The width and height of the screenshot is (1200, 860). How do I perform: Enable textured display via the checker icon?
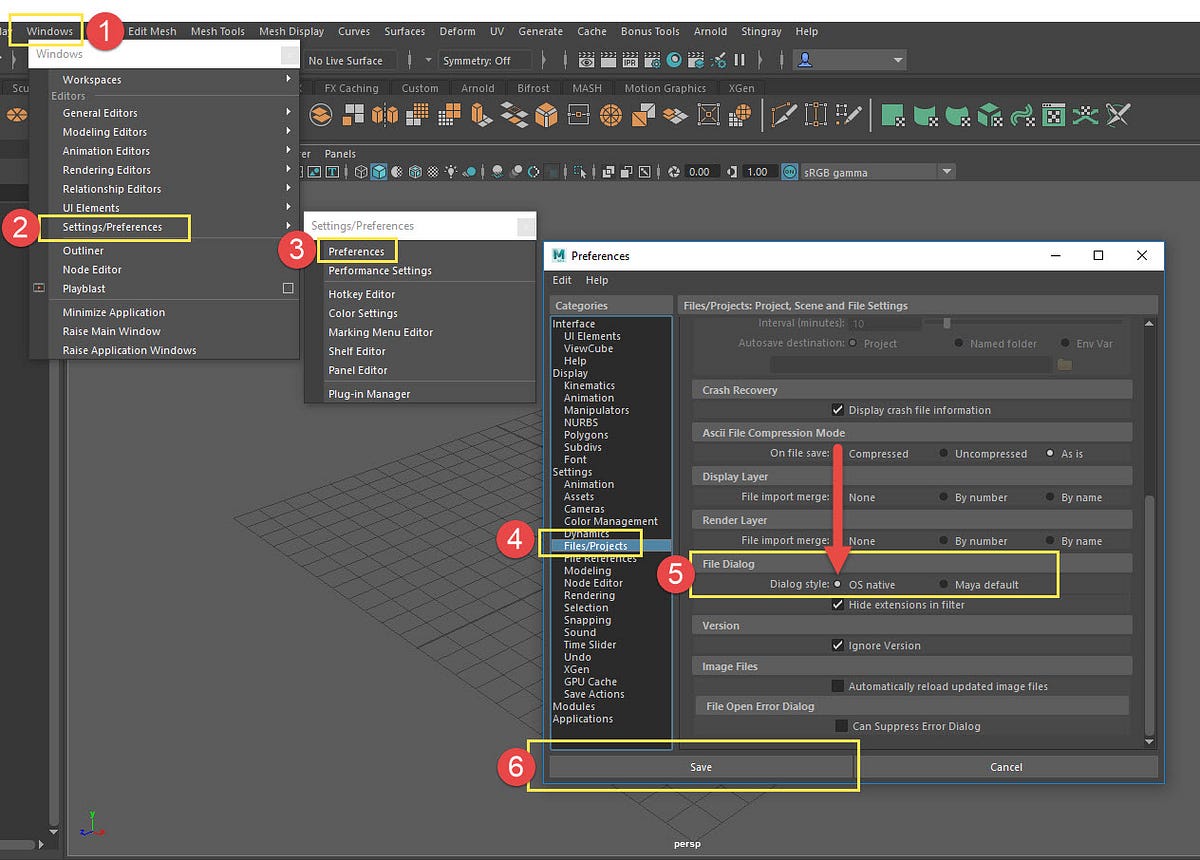(432, 171)
